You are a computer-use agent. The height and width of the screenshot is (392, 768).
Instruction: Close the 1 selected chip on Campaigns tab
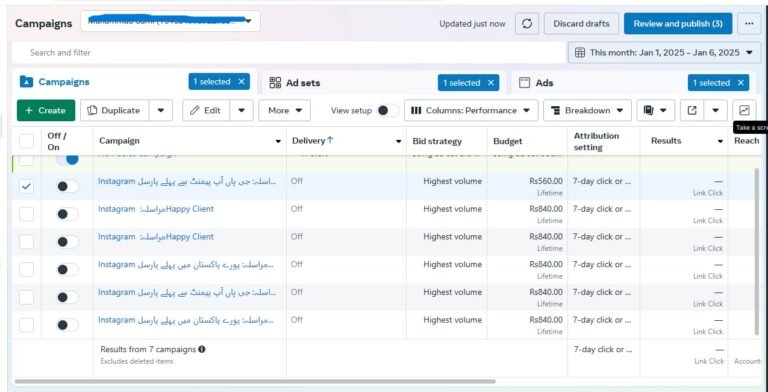pos(241,82)
